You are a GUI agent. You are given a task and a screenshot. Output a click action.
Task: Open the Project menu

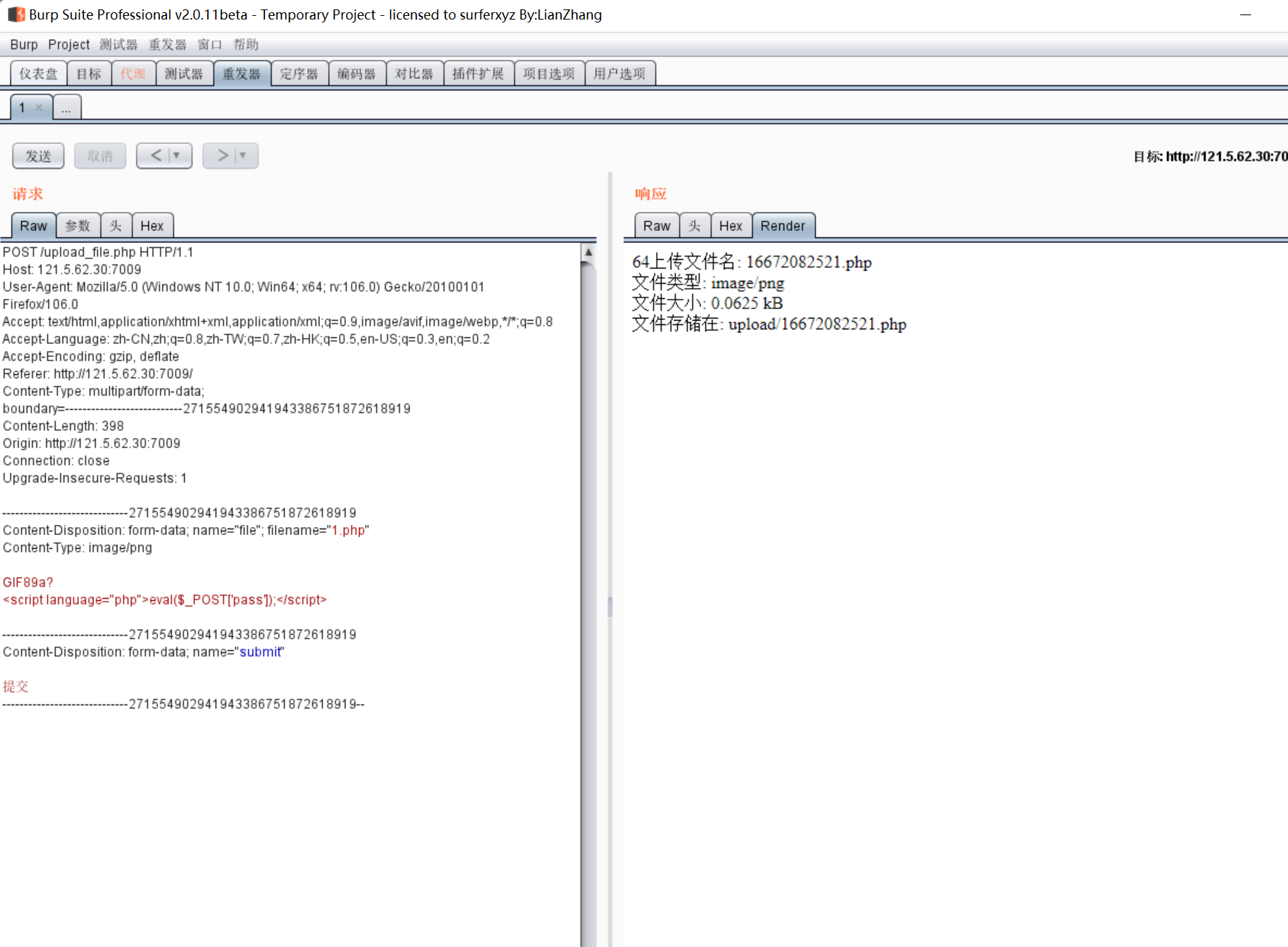click(x=69, y=45)
